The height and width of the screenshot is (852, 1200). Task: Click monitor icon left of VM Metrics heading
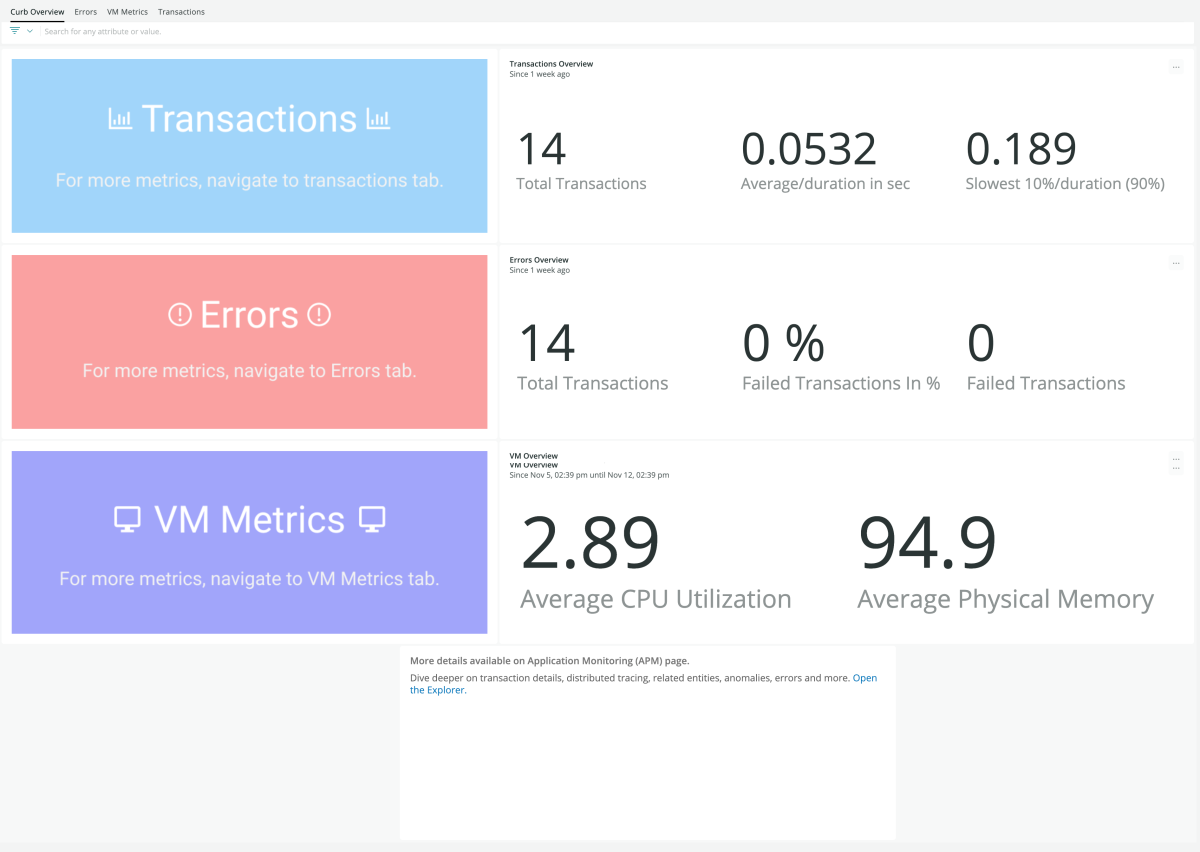pos(127,519)
